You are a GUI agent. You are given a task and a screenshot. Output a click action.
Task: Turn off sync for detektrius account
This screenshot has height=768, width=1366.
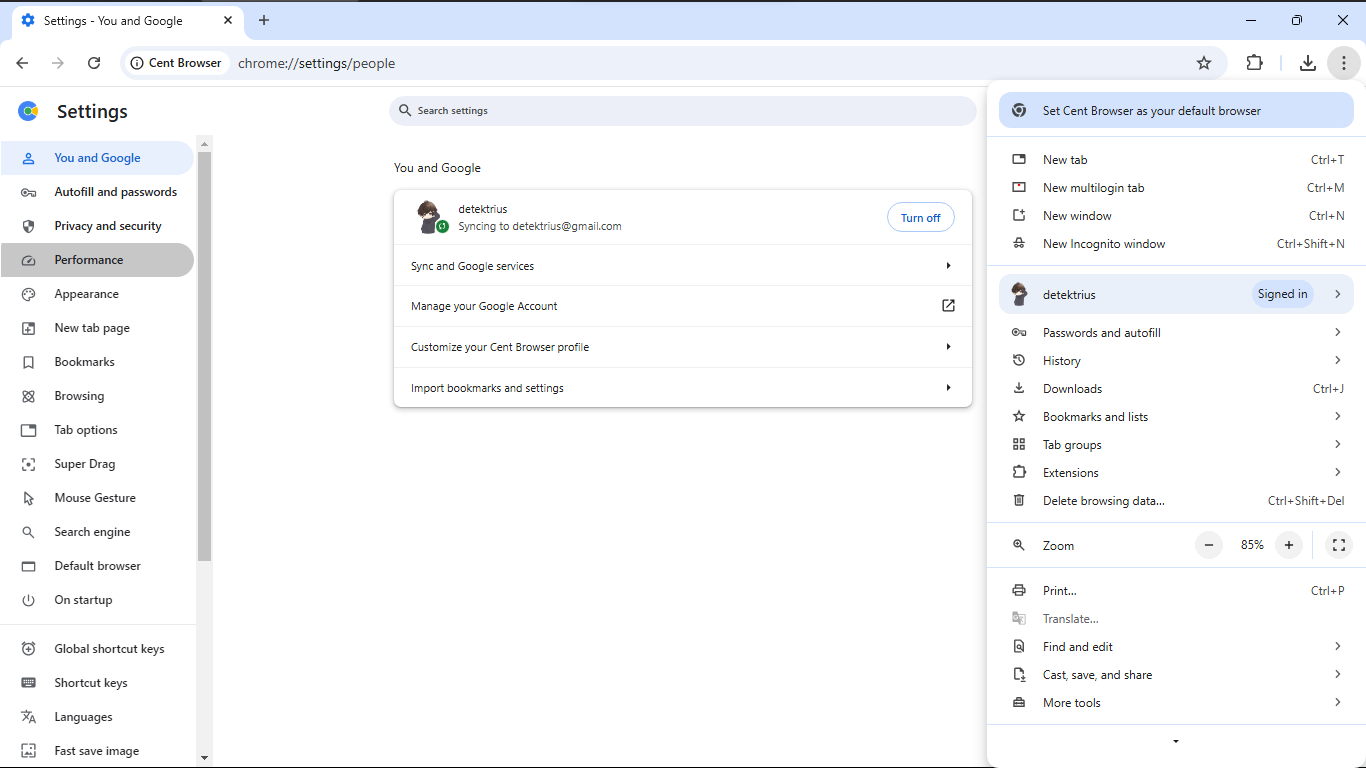click(920, 218)
